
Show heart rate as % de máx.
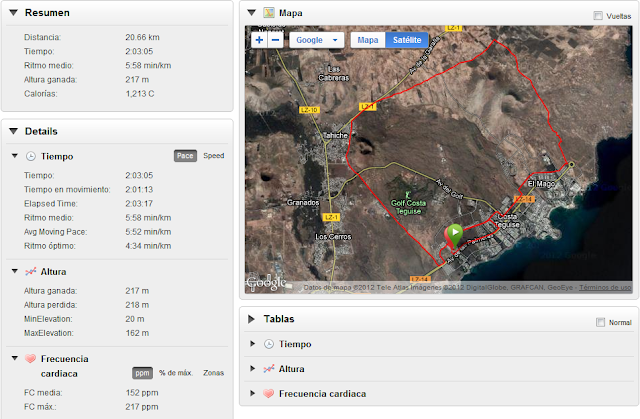(x=175, y=373)
